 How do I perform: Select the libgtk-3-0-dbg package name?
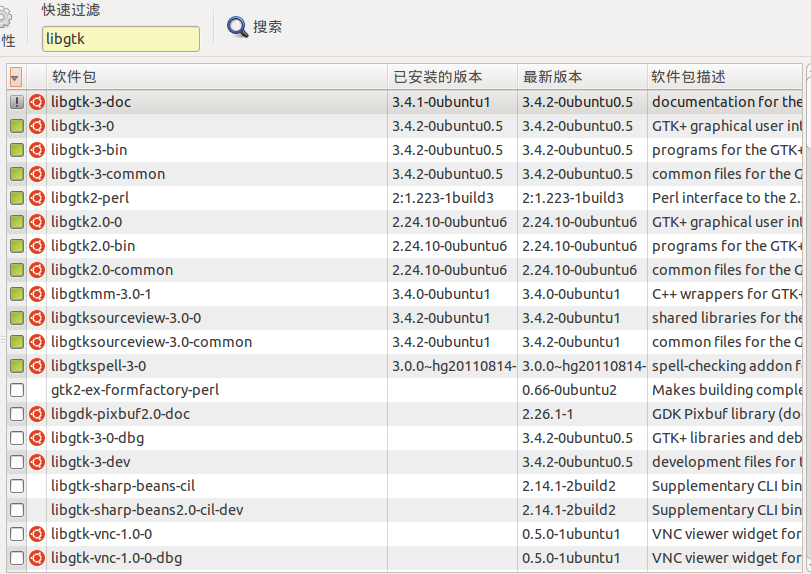98,438
